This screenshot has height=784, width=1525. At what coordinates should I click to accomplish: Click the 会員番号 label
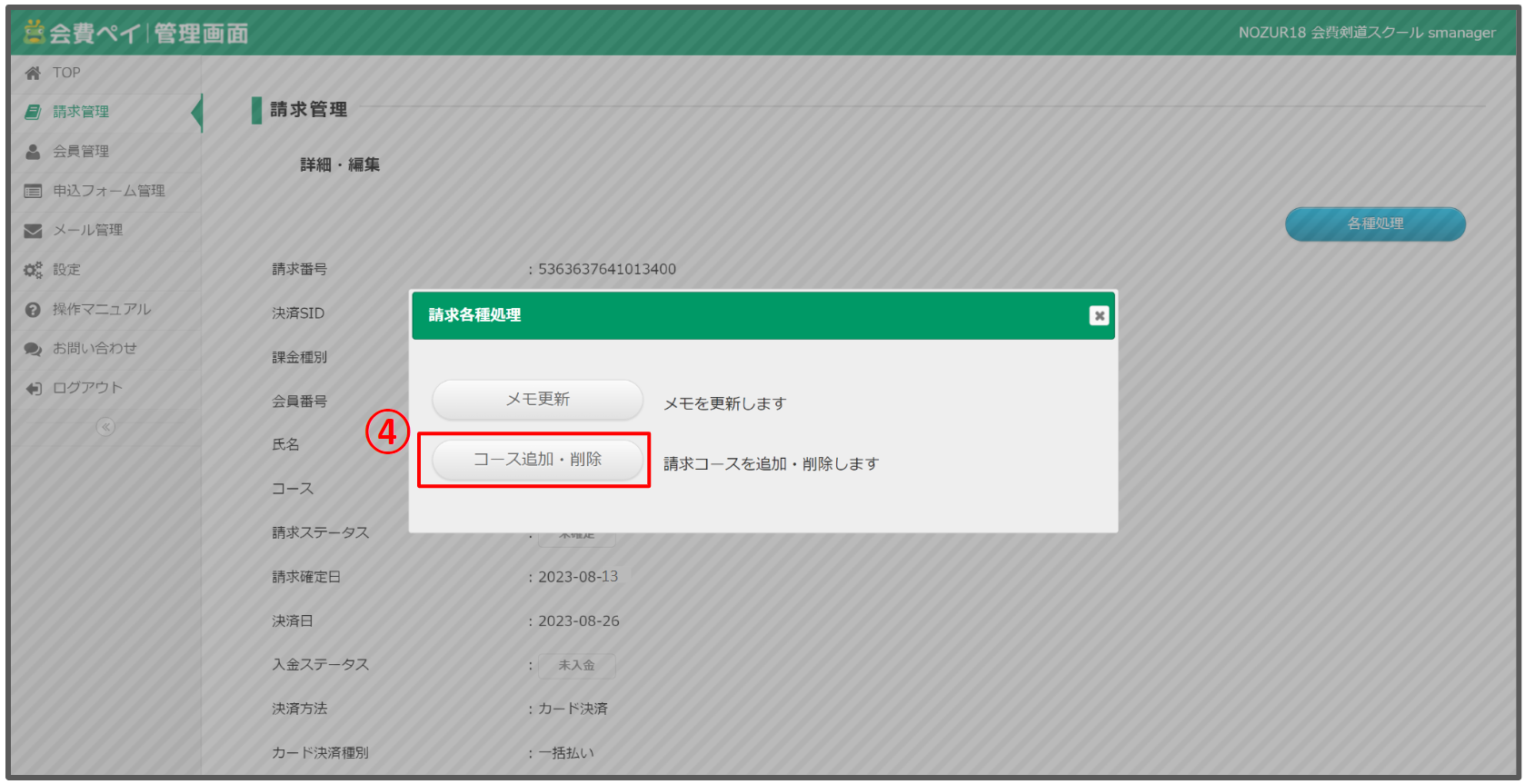299,402
